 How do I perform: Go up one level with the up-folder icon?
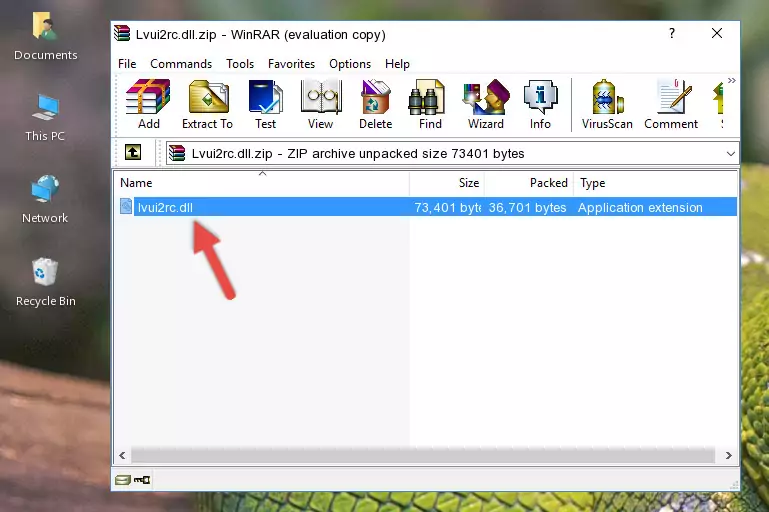[x=133, y=153]
